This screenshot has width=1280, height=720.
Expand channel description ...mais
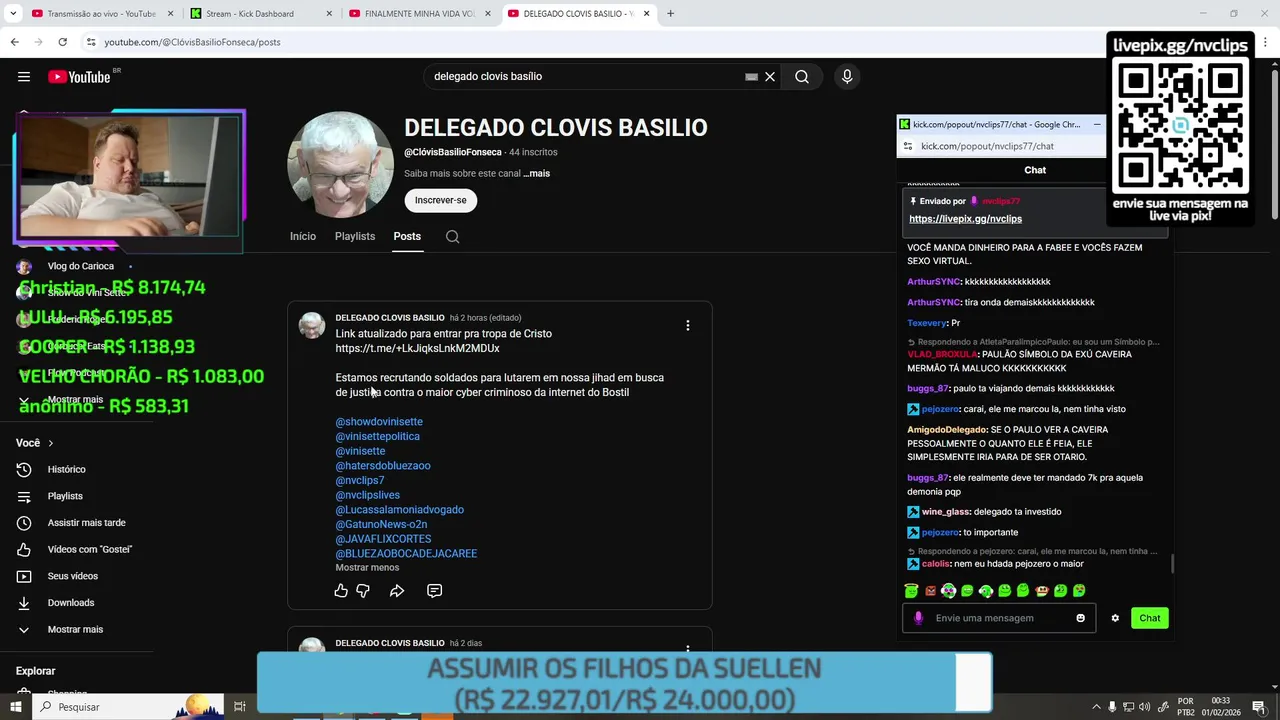[x=537, y=174]
